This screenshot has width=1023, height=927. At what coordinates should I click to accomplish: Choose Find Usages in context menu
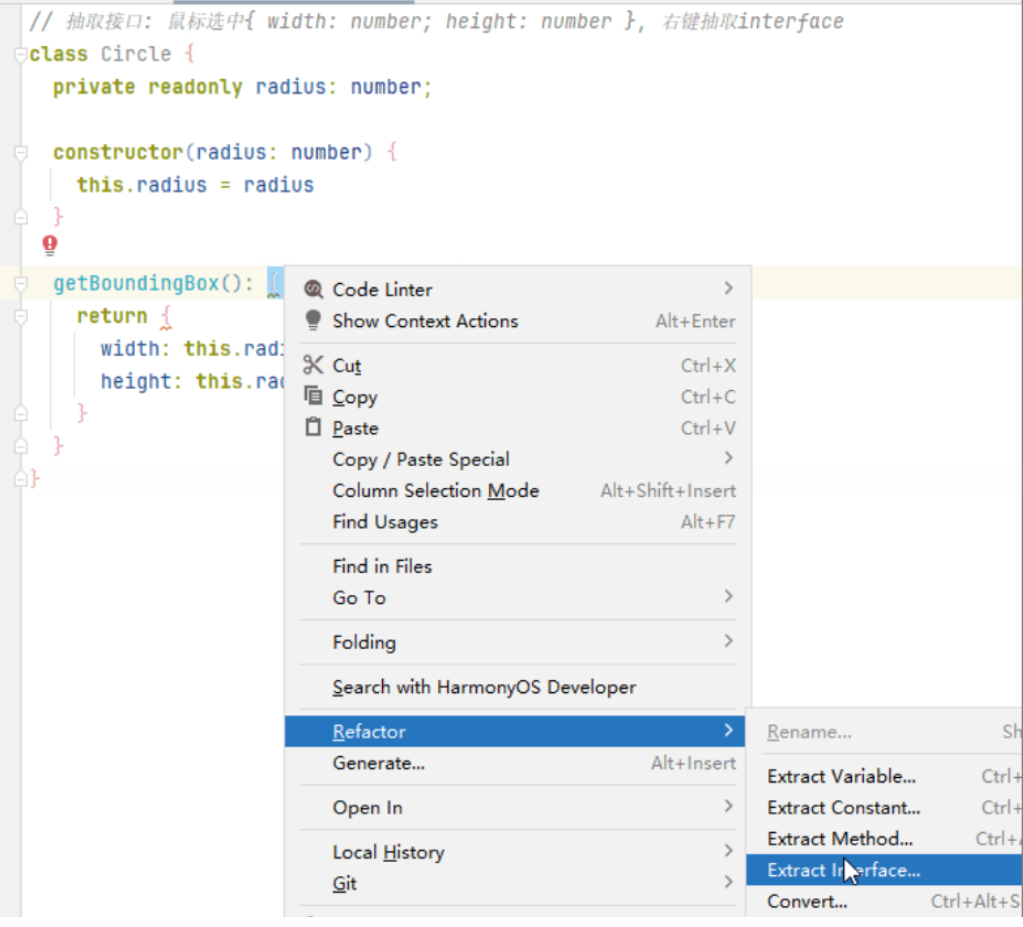pos(385,521)
